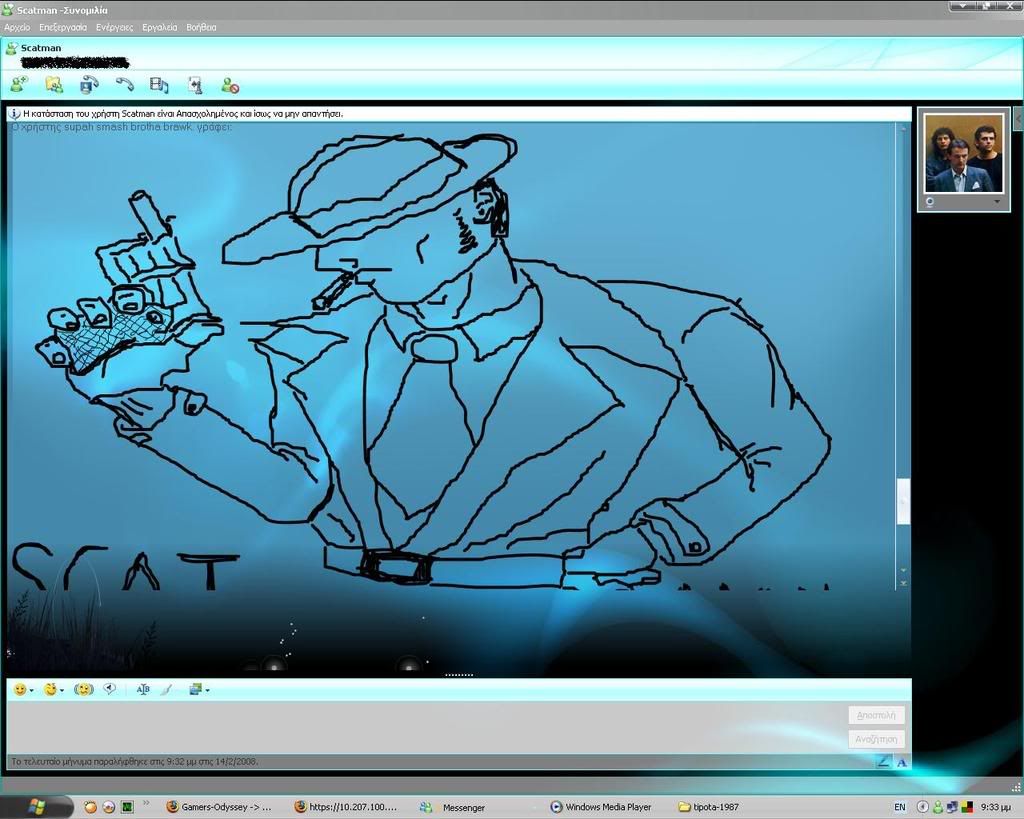Click the voice clip icon

[x=110, y=689]
